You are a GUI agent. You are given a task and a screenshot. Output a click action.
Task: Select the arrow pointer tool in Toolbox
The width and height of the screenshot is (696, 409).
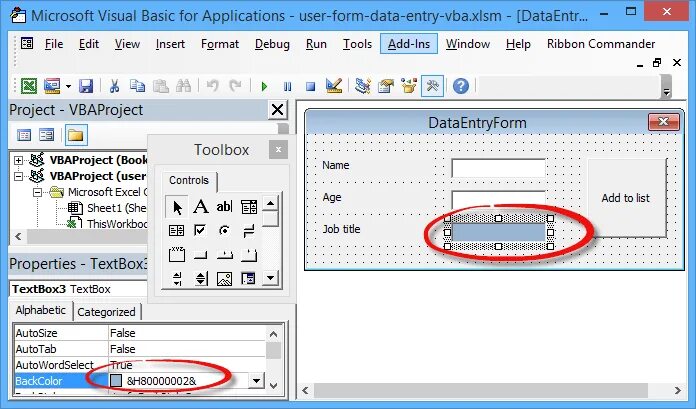point(177,207)
